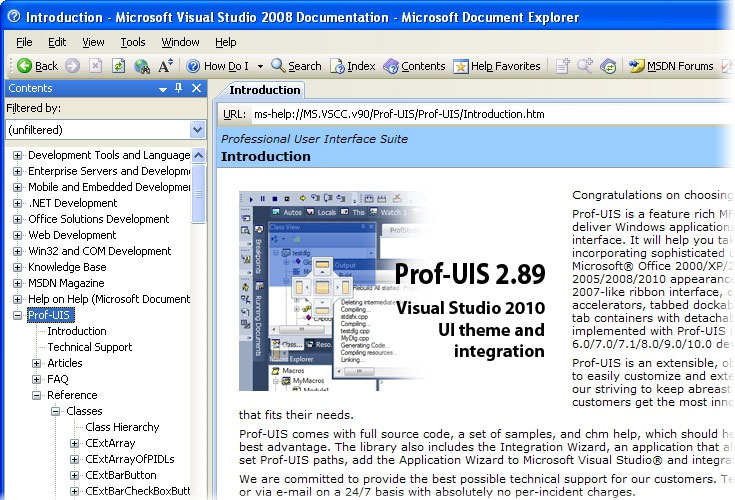Expand the CExtArrayOfPIDLs node
The image size is (735, 500).
pyautogui.click(x=75, y=459)
